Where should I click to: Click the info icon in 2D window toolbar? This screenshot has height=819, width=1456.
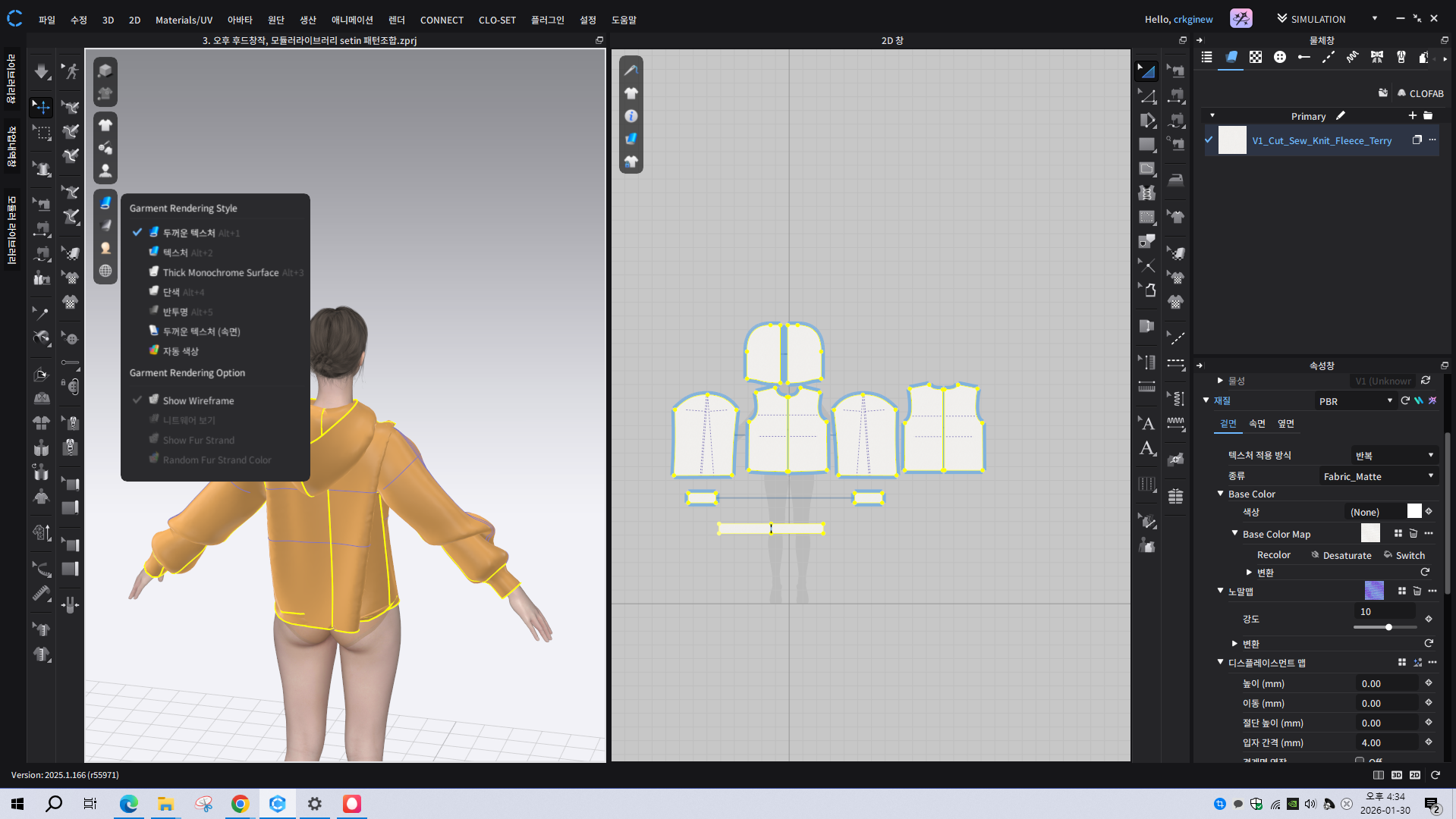tap(631, 116)
